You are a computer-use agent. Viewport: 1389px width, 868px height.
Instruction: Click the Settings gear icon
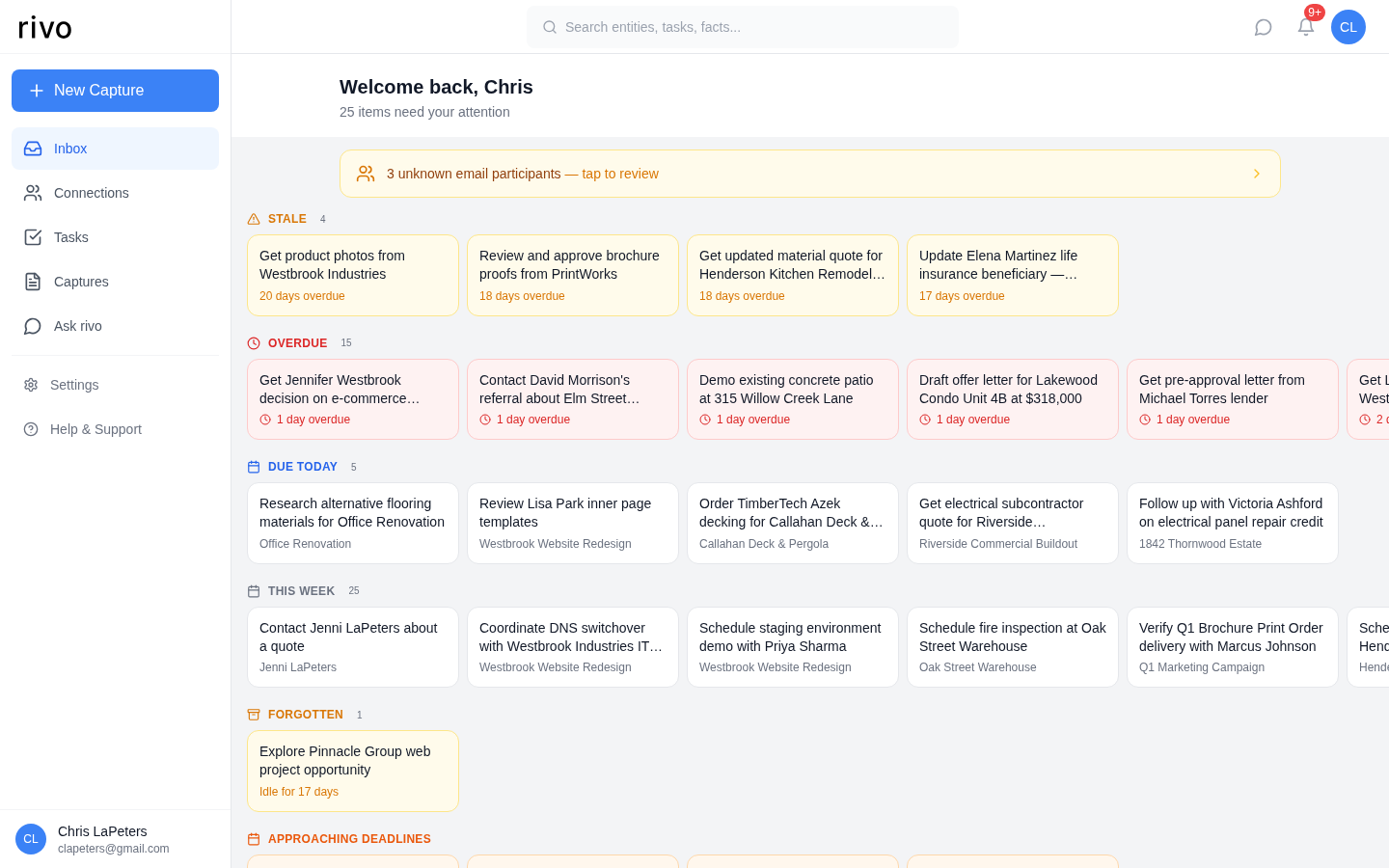(x=31, y=385)
